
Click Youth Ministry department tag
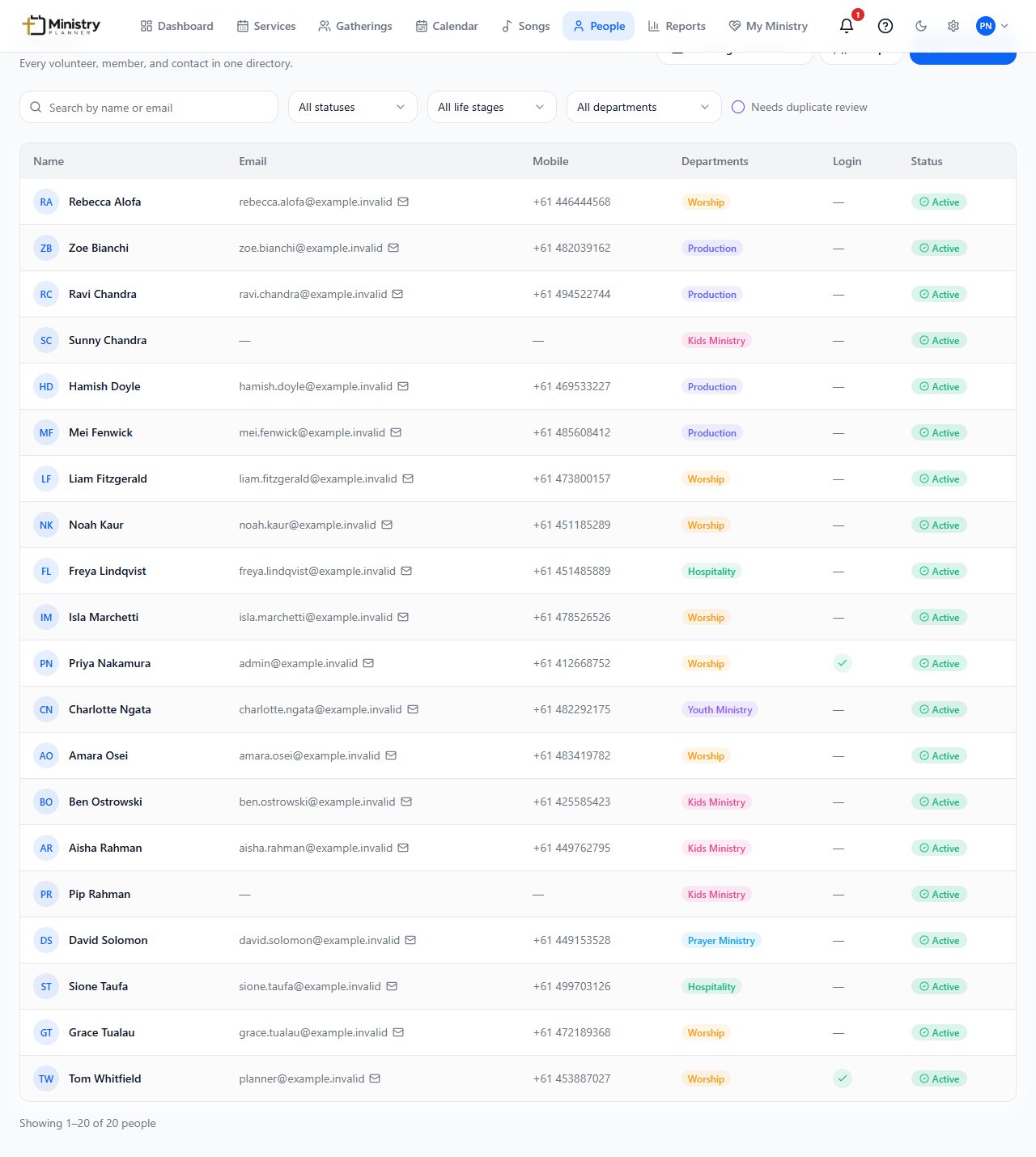(720, 709)
